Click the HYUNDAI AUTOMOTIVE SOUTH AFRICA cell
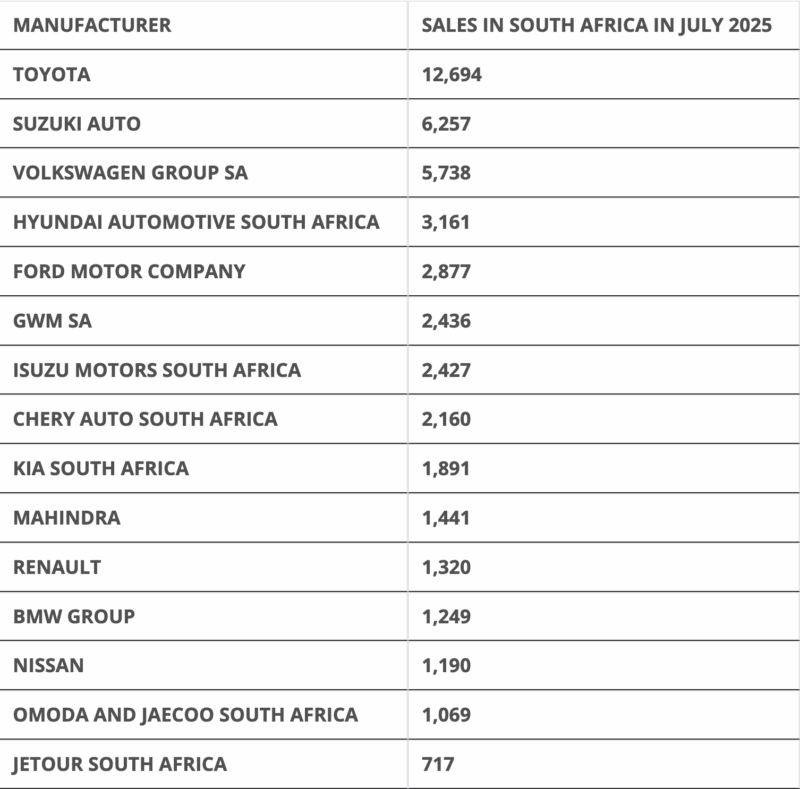The width and height of the screenshot is (800, 789). pos(196,222)
